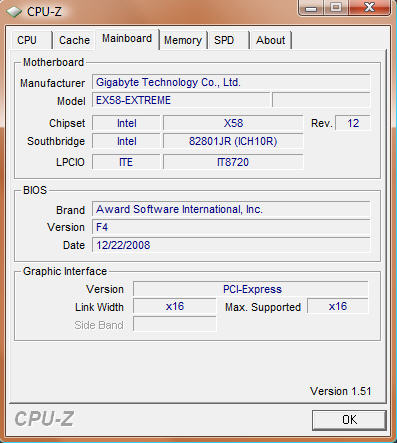Click the Rev. label
397x443 pixels.
click(322, 123)
